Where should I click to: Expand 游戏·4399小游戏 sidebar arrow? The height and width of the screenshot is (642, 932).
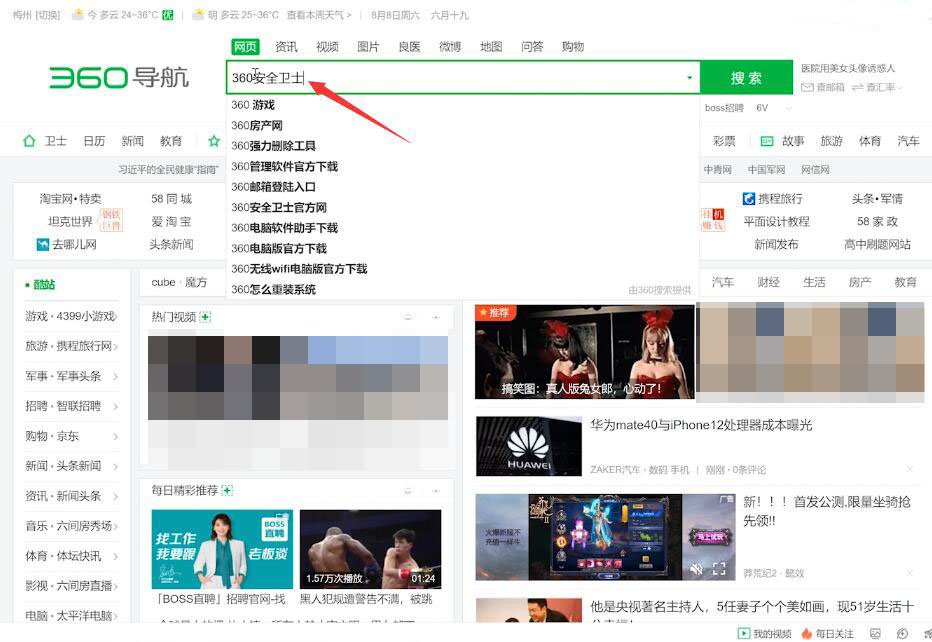[x=115, y=316]
